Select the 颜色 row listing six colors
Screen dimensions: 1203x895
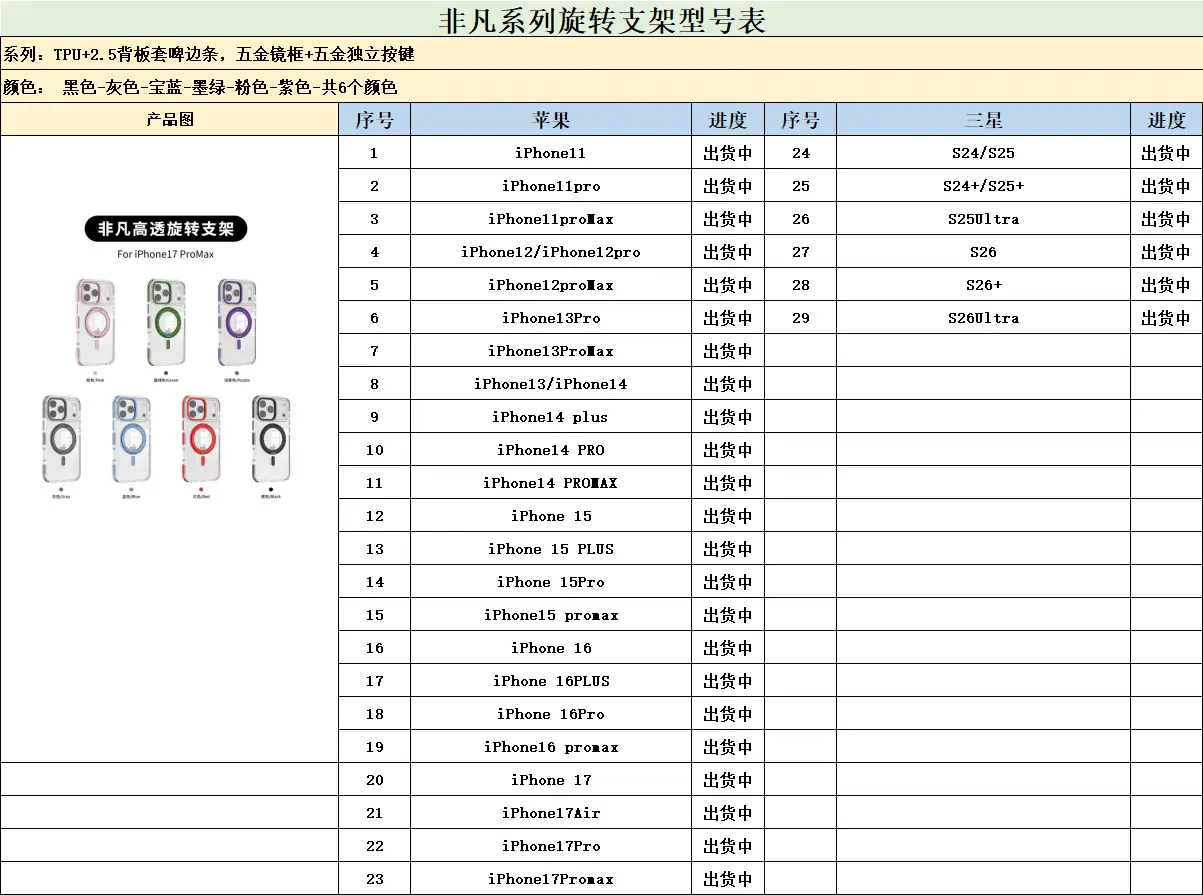coord(601,87)
